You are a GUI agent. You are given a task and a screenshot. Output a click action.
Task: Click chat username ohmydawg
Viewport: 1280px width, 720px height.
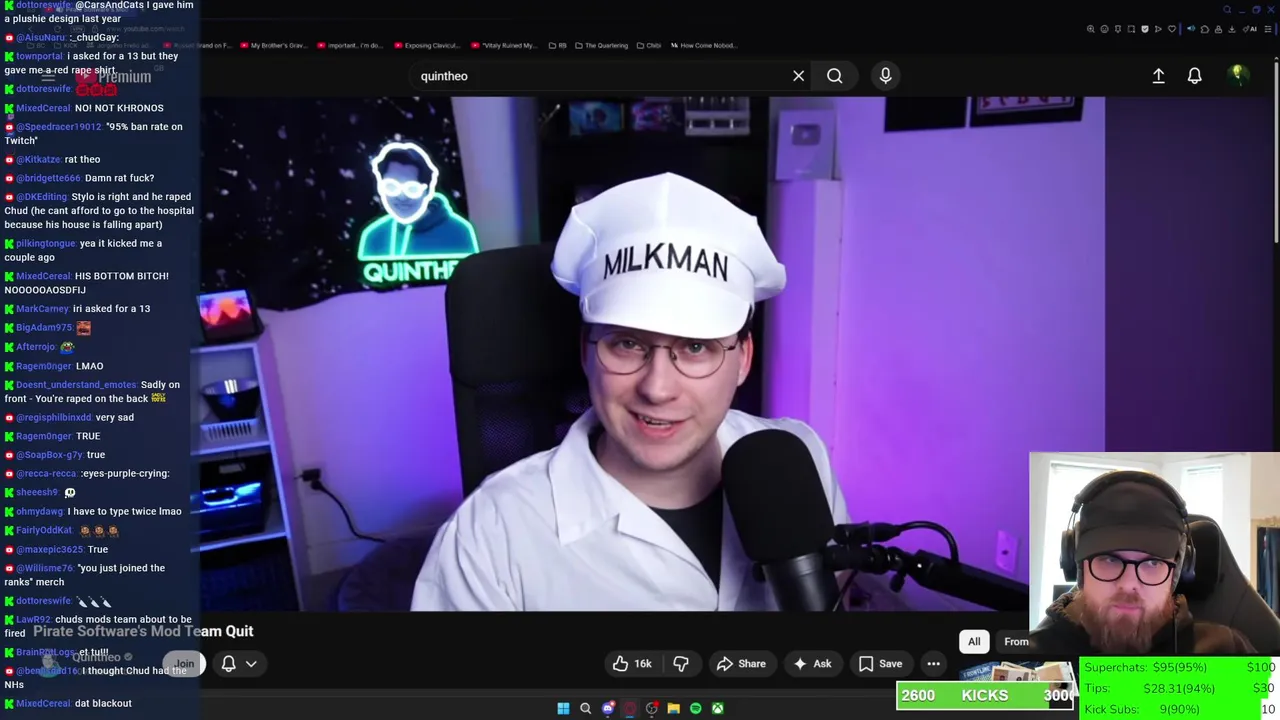[39, 511]
